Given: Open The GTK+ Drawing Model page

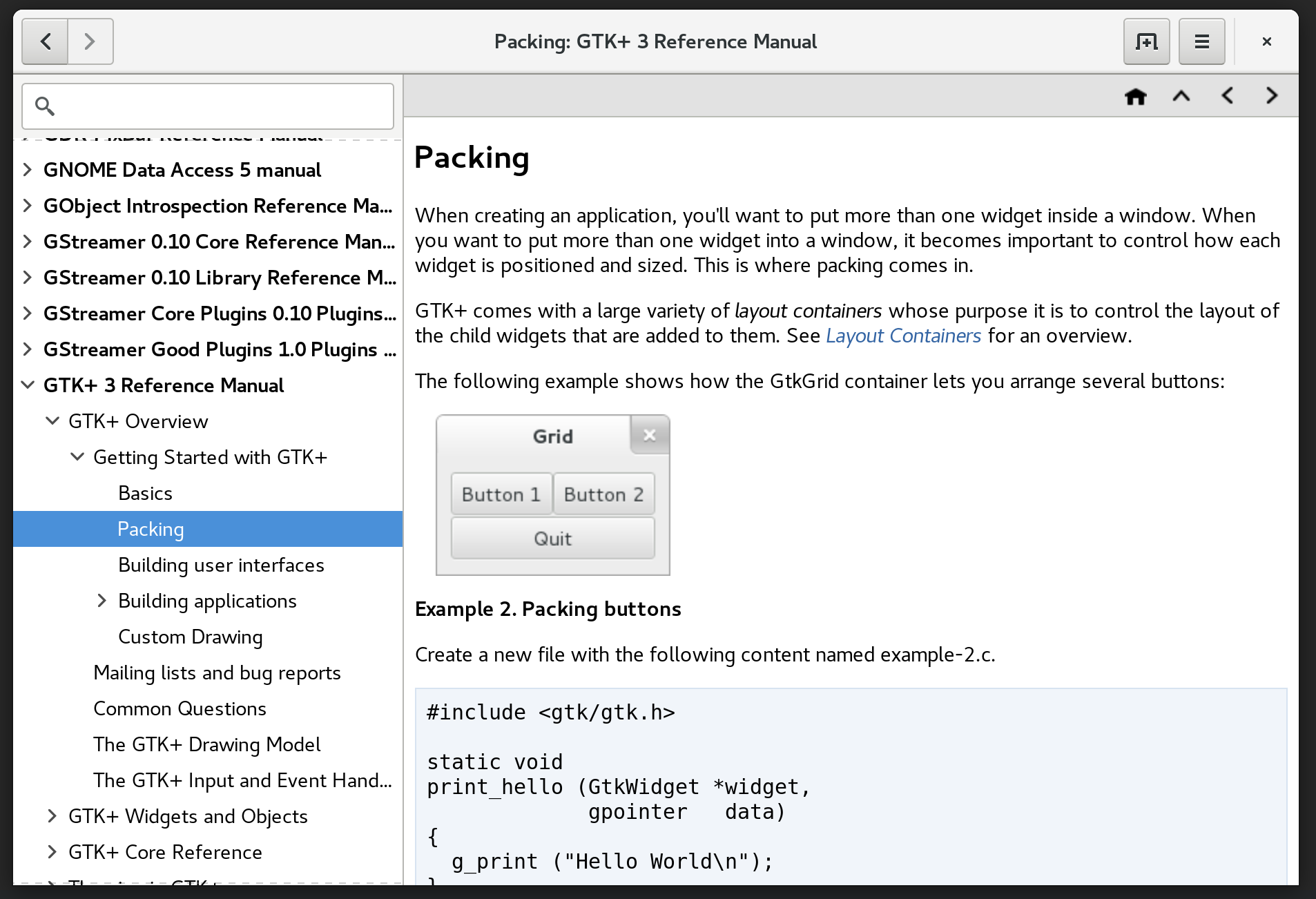Looking at the screenshot, I should tap(207, 744).
